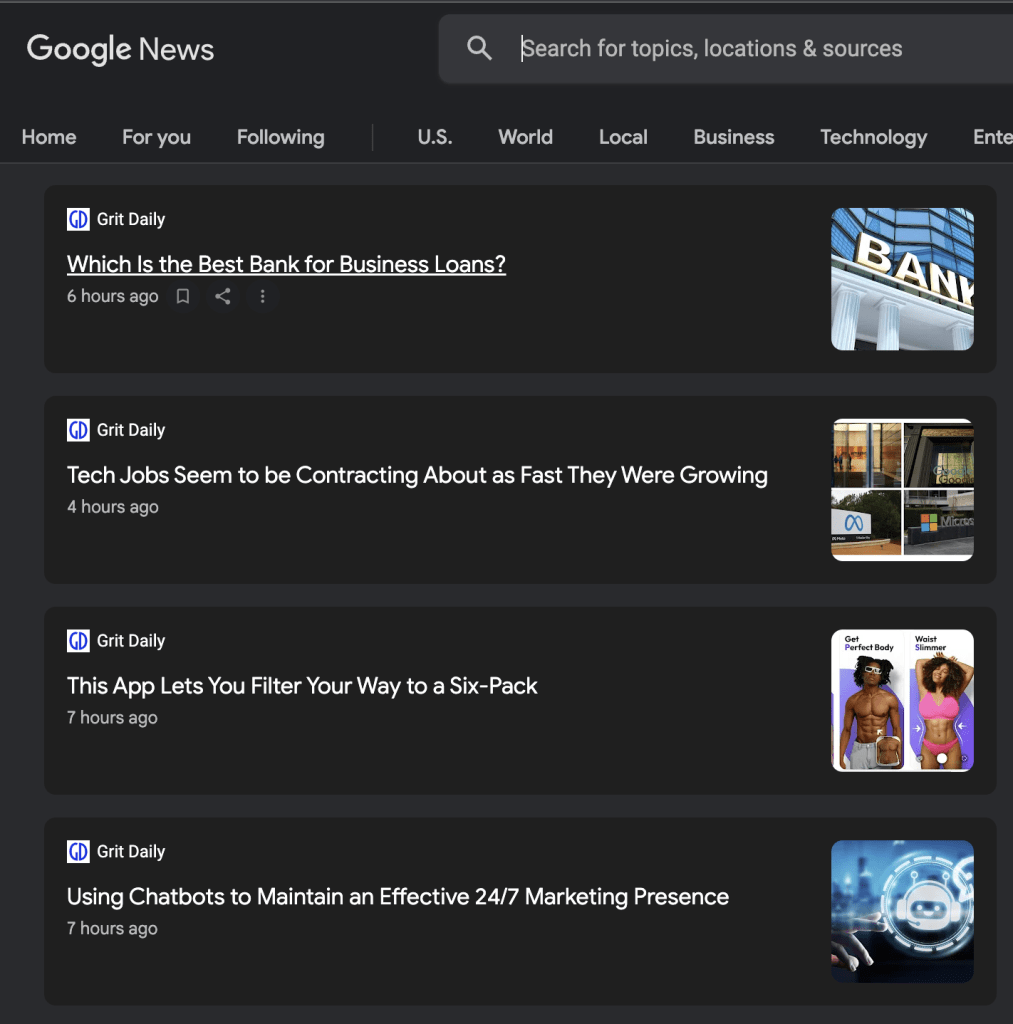The height and width of the screenshot is (1024, 1013).
Task: Click the Google News logo
Action: 120,49
